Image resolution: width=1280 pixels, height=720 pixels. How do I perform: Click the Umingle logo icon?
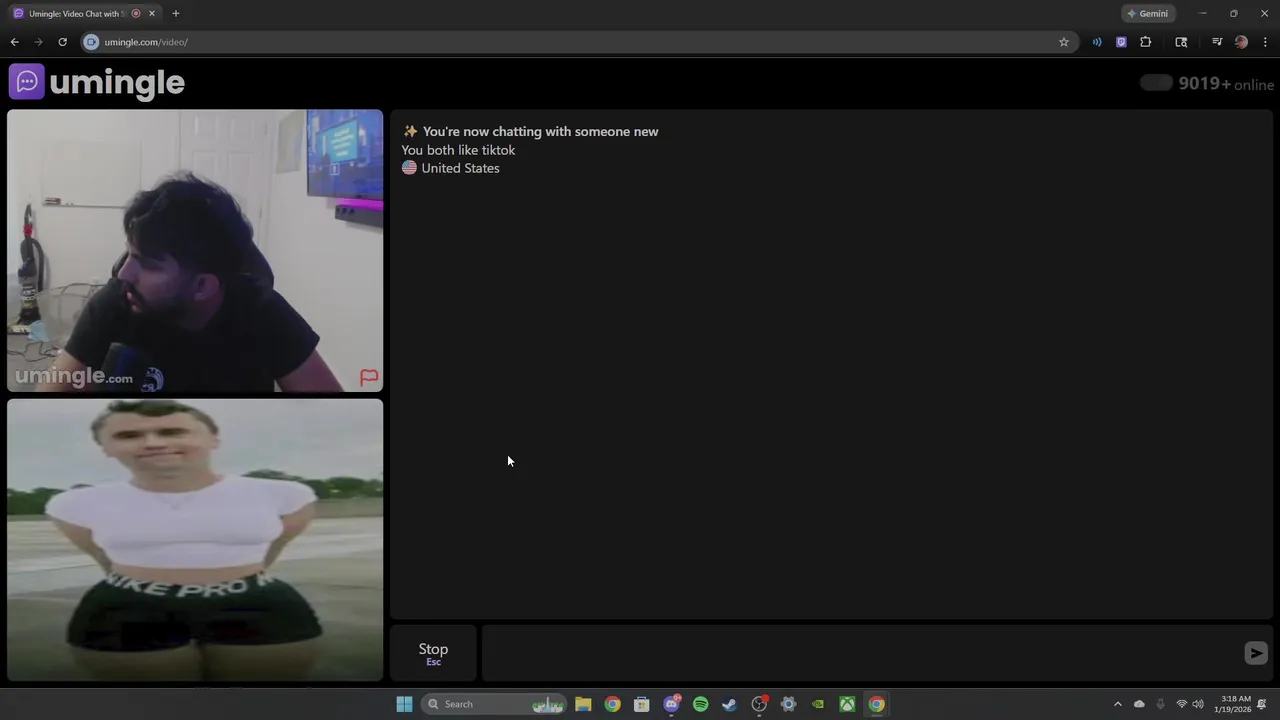pos(27,82)
